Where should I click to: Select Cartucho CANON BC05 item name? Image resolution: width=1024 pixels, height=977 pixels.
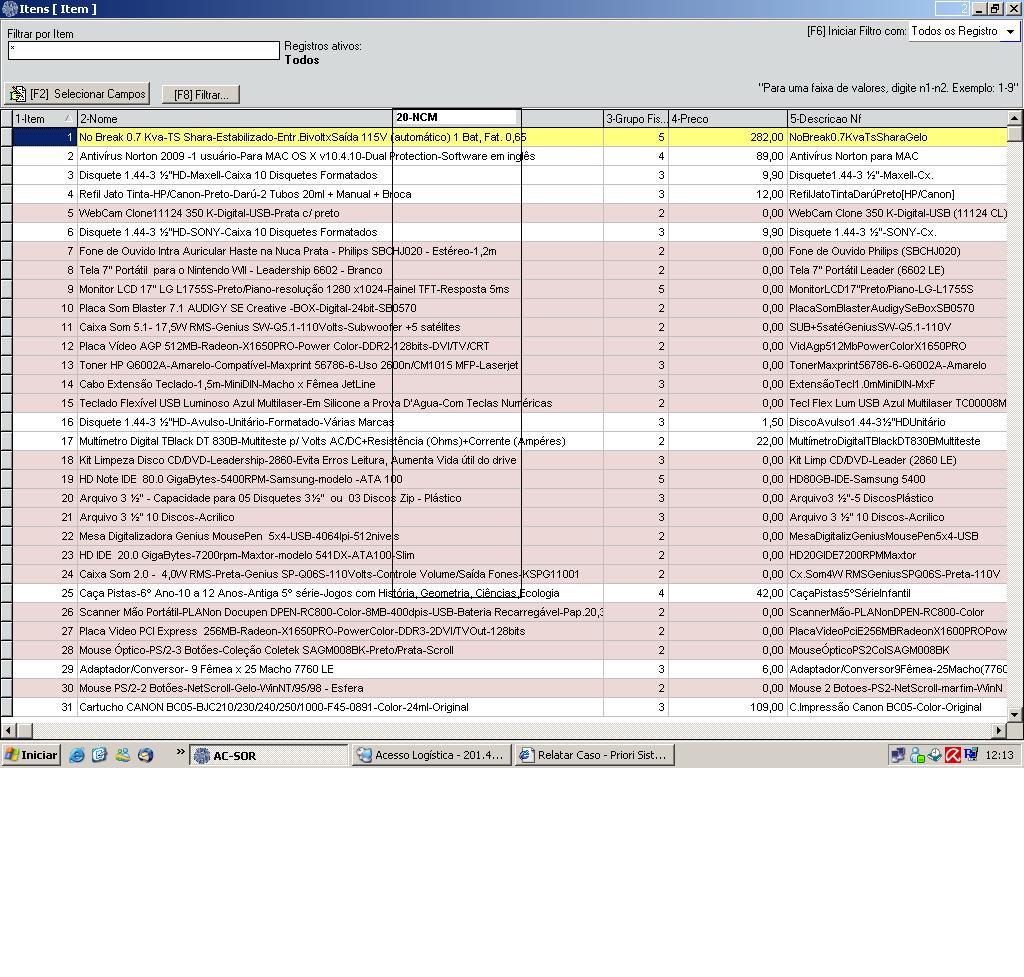coord(274,707)
